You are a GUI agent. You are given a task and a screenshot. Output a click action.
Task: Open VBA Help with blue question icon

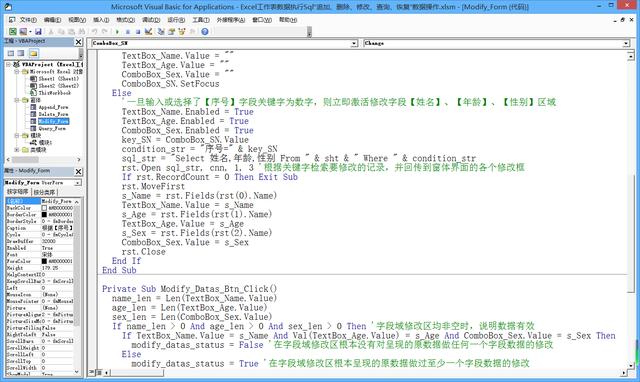205,31
